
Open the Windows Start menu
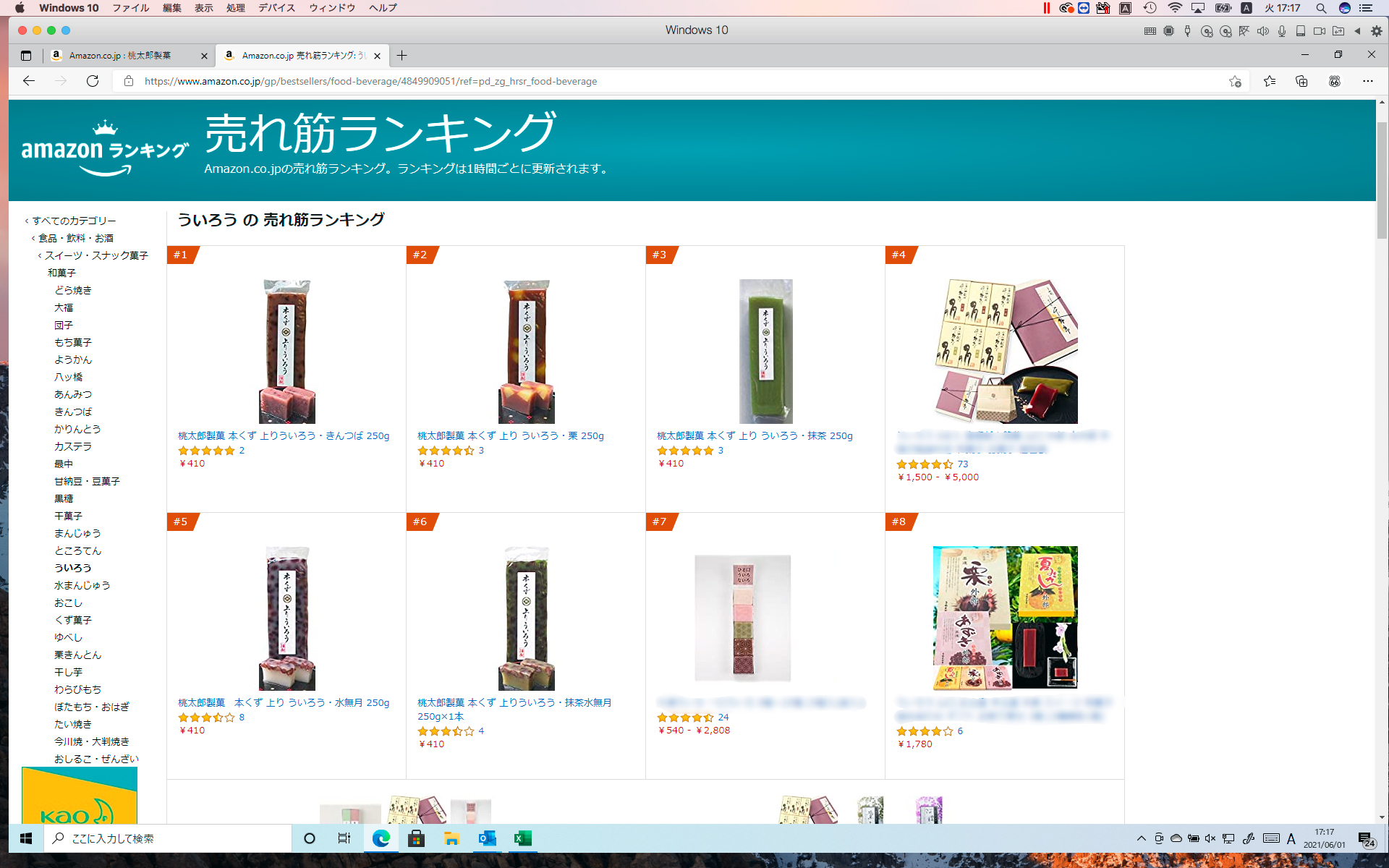(x=26, y=838)
